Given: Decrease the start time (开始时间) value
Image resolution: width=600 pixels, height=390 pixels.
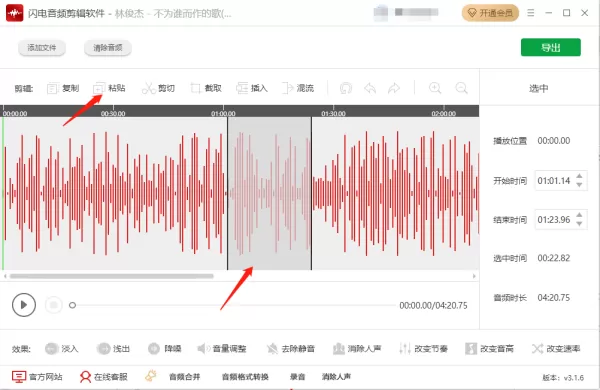Looking at the screenshot, I should point(579,185).
